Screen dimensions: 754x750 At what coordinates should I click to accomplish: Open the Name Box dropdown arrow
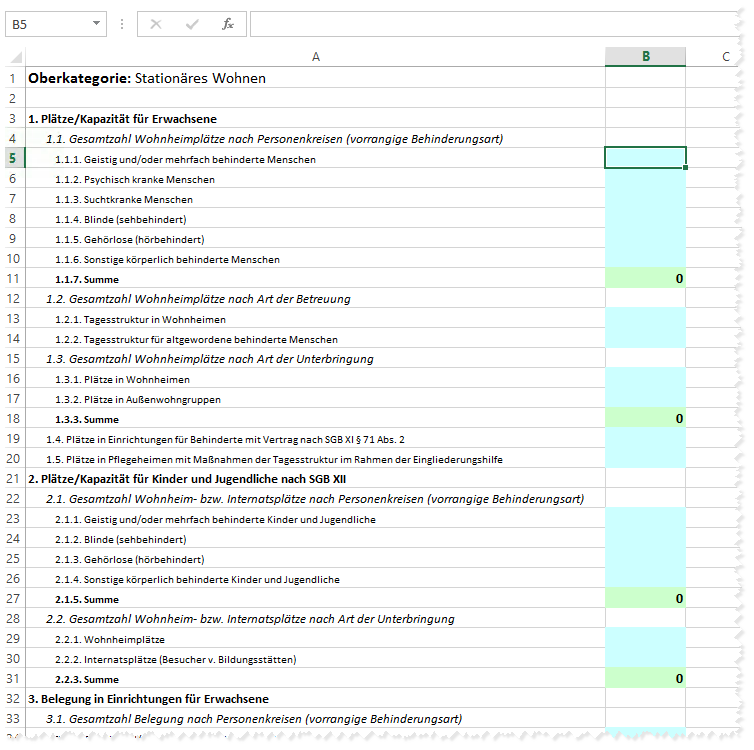(96, 24)
